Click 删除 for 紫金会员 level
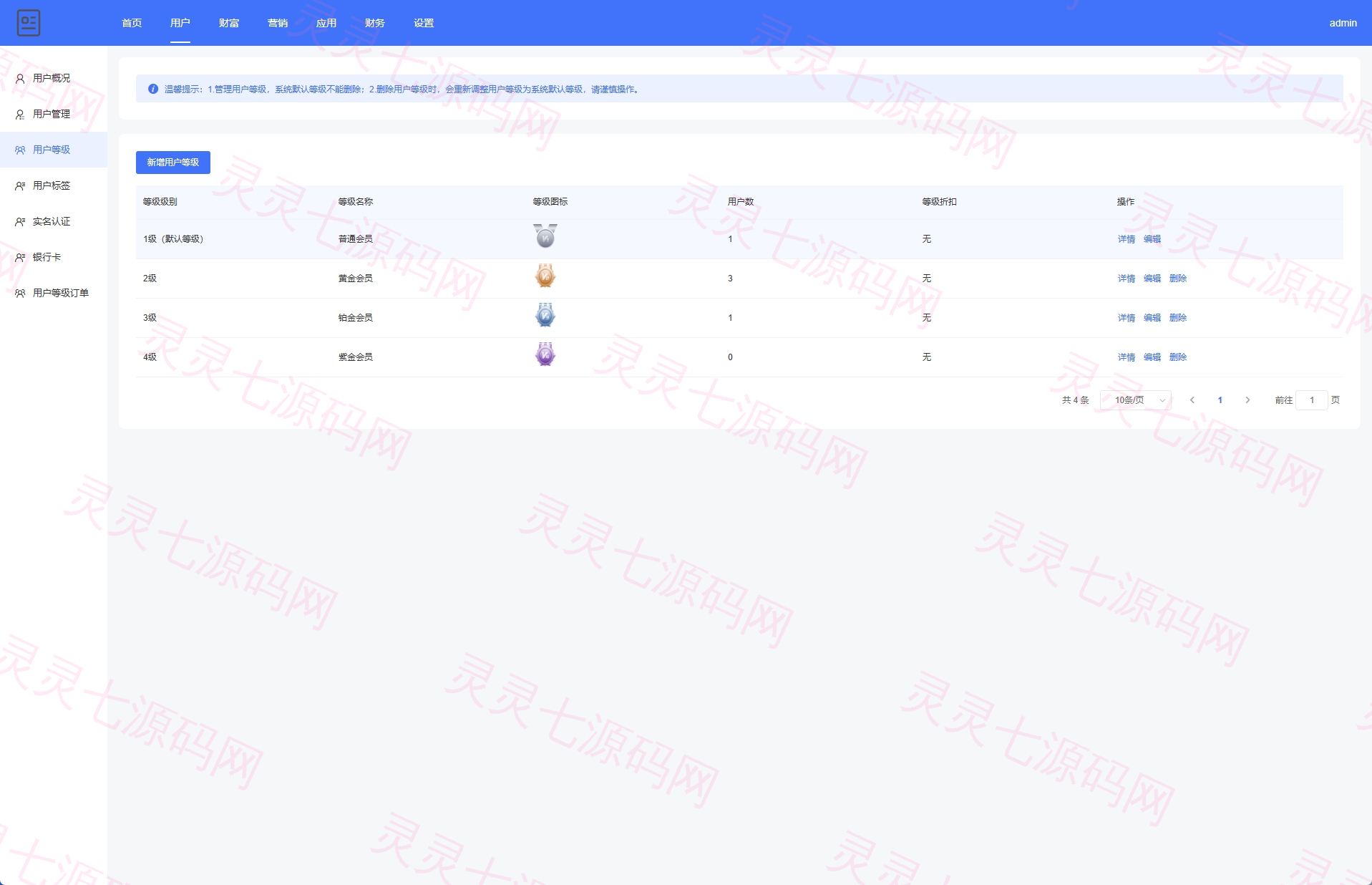The width and height of the screenshot is (1372, 885). tap(1178, 357)
